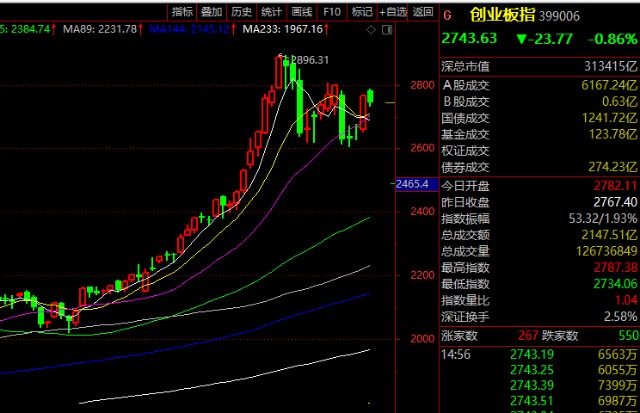Click the 创业板指 index title
The width and height of the screenshot is (640, 413).
(x=502, y=15)
